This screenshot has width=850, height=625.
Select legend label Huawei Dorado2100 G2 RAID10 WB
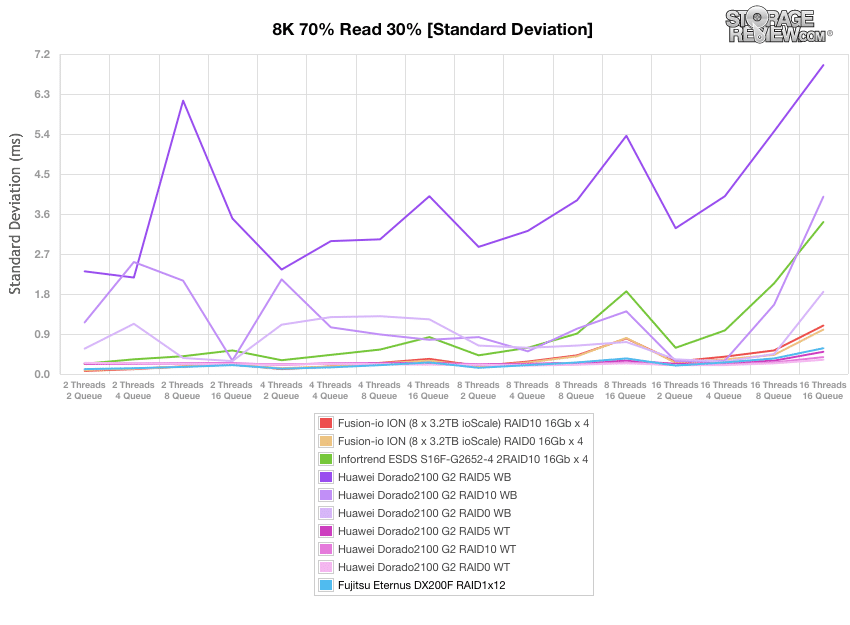(x=427, y=495)
